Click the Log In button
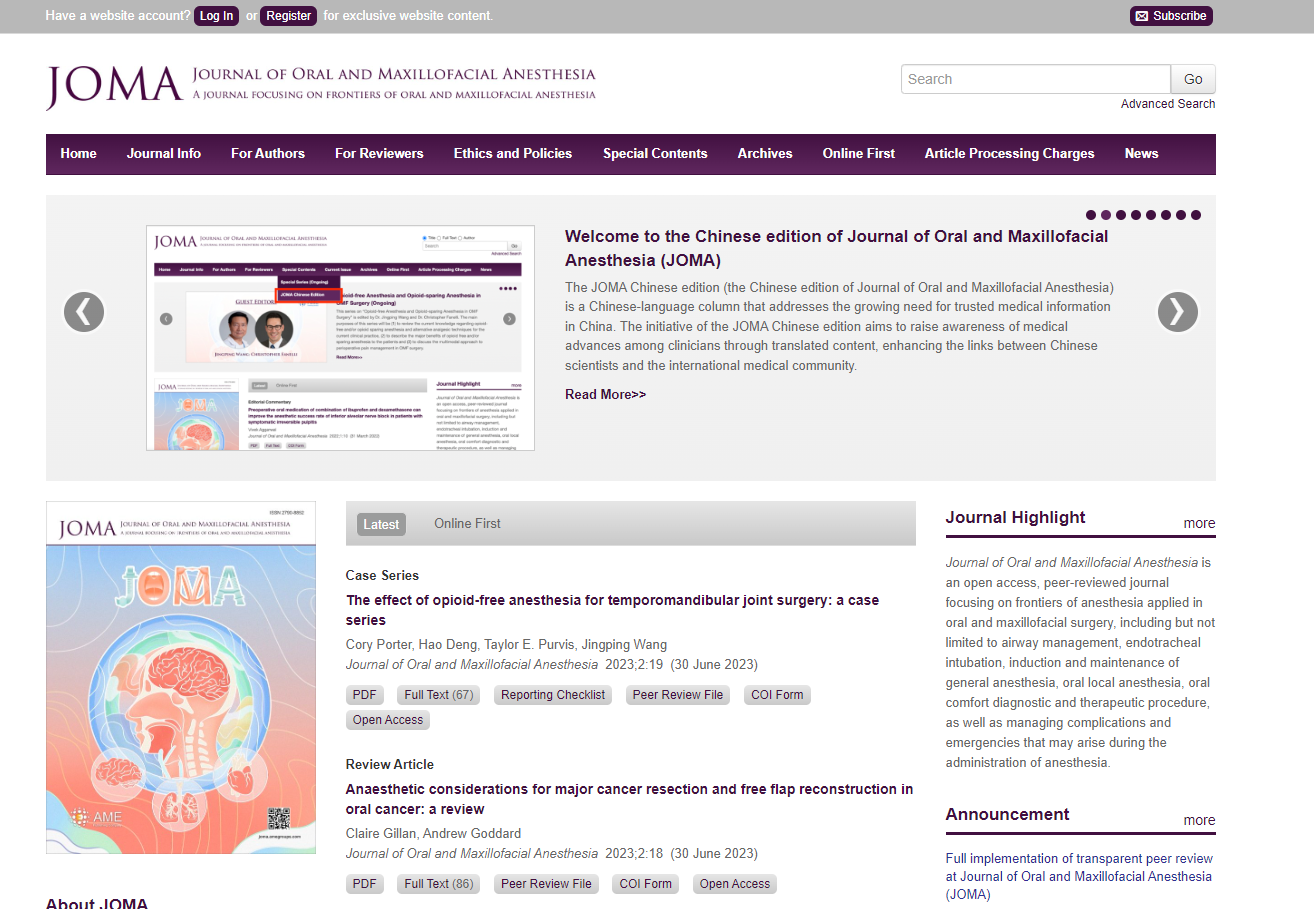1314x909 pixels. pyautogui.click(x=216, y=16)
